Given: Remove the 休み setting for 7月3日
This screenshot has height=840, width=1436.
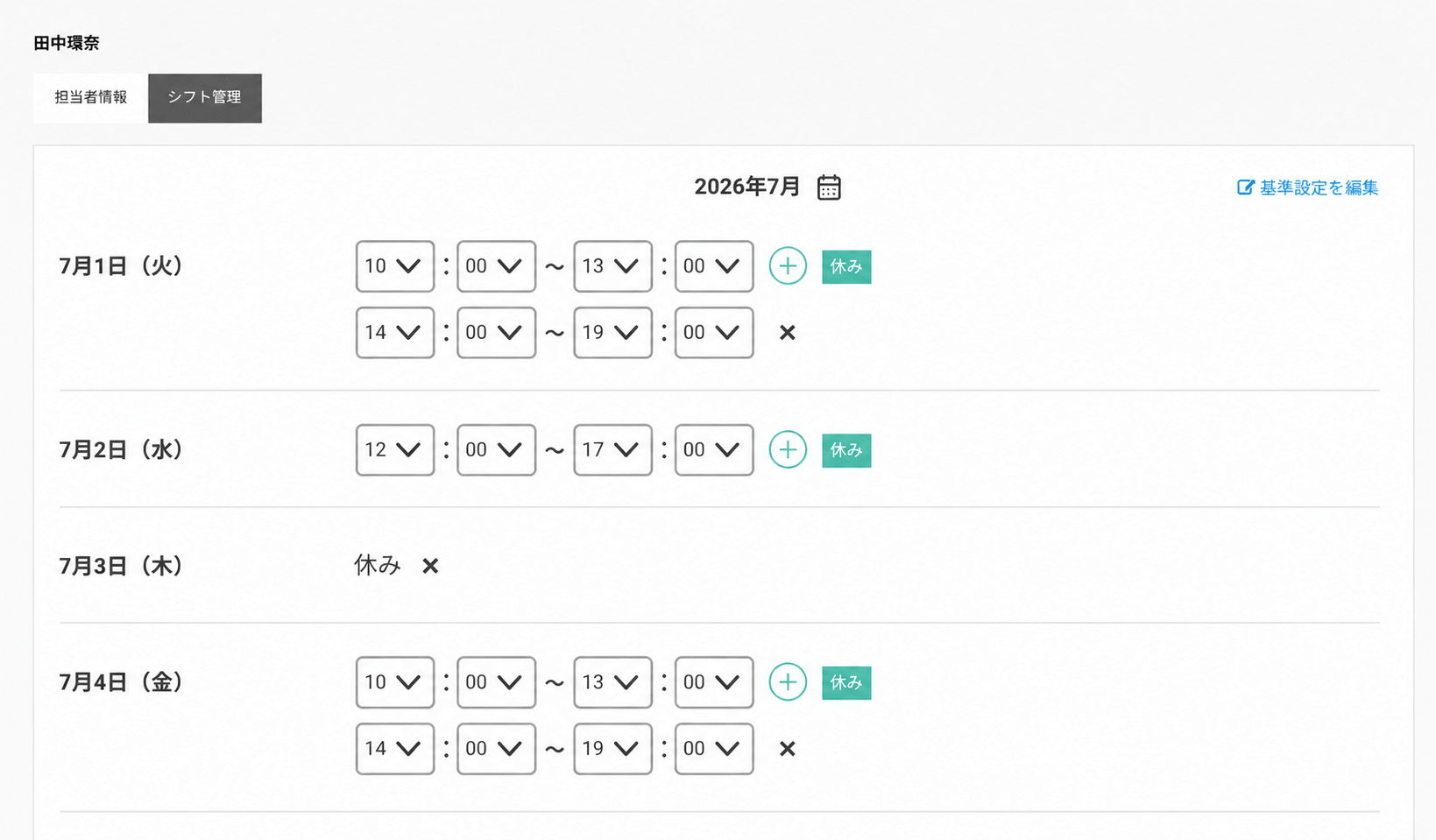Looking at the screenshot, I should pos(430,566).
